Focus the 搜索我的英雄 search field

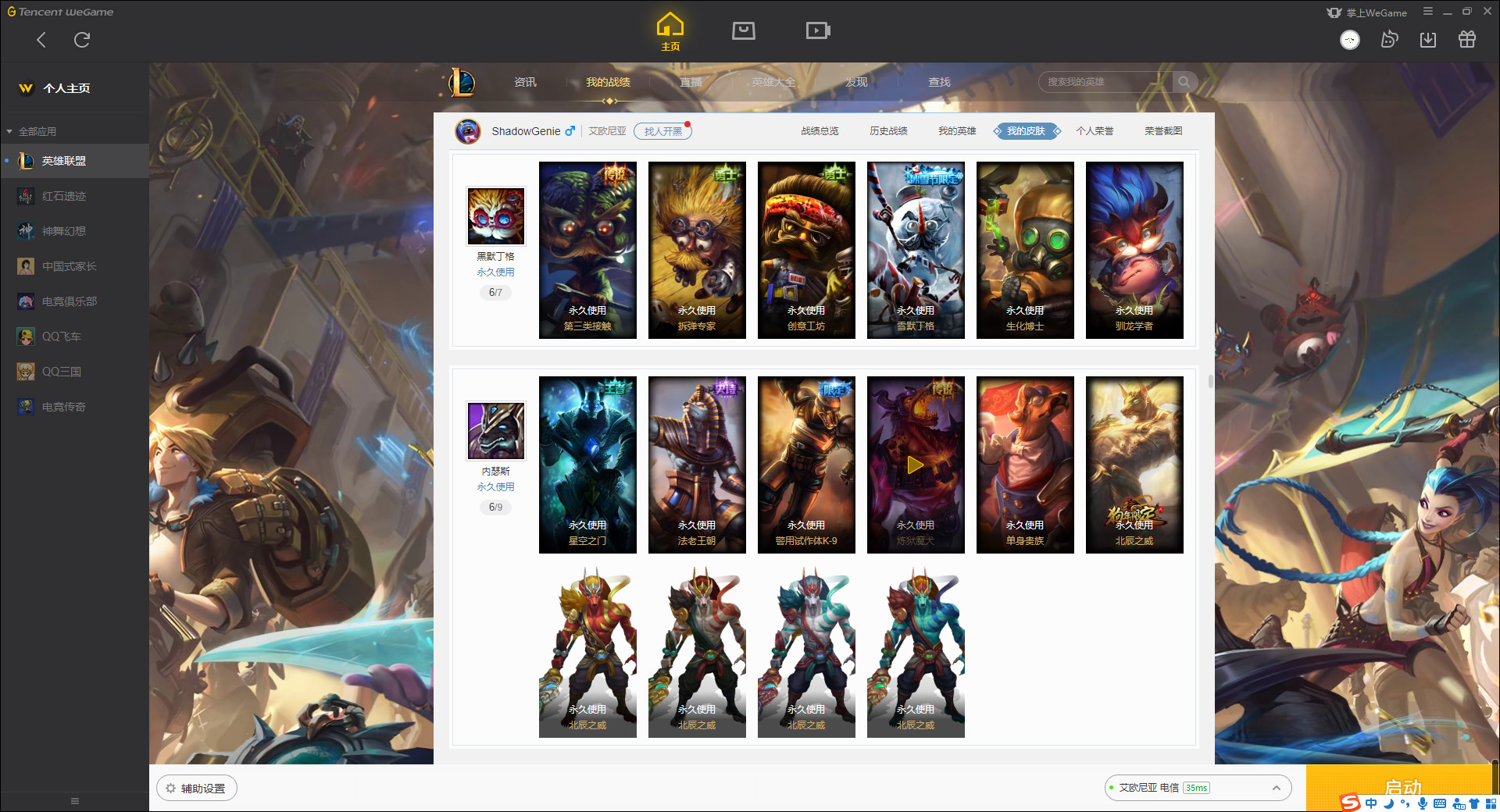coord(1105,82)
